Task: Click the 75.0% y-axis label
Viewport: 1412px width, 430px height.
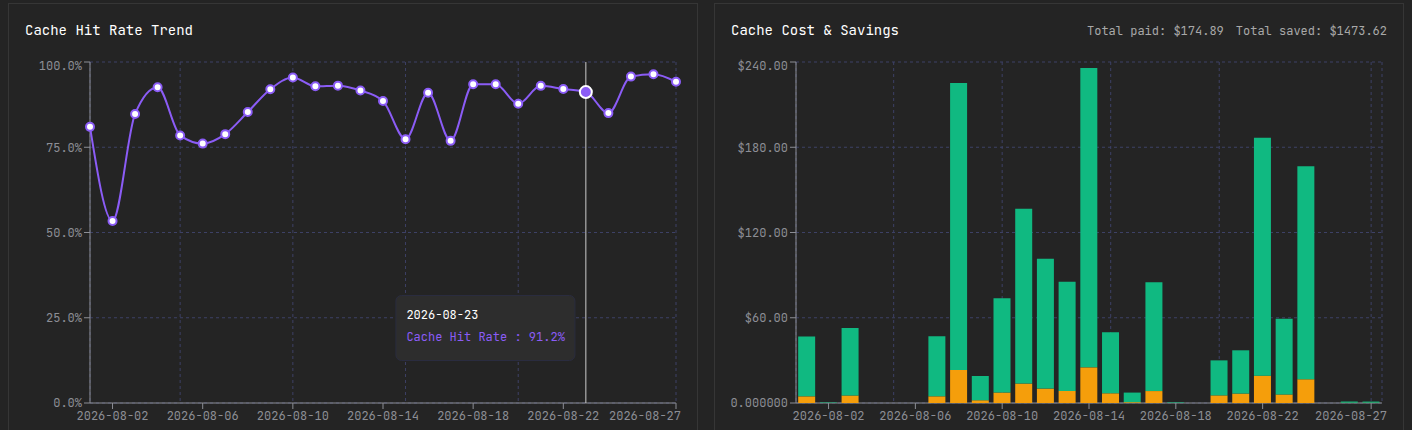Action: [x=63, y=148]
